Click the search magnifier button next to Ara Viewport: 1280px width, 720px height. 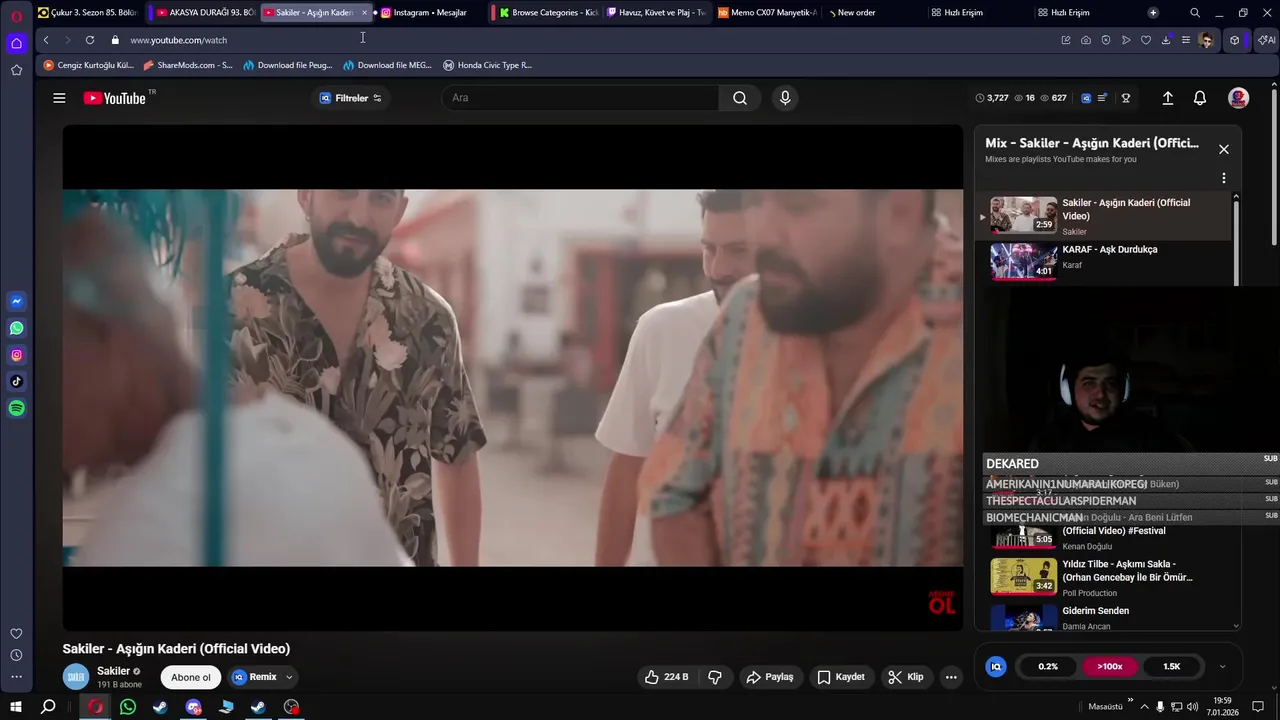tap(740, 98)
